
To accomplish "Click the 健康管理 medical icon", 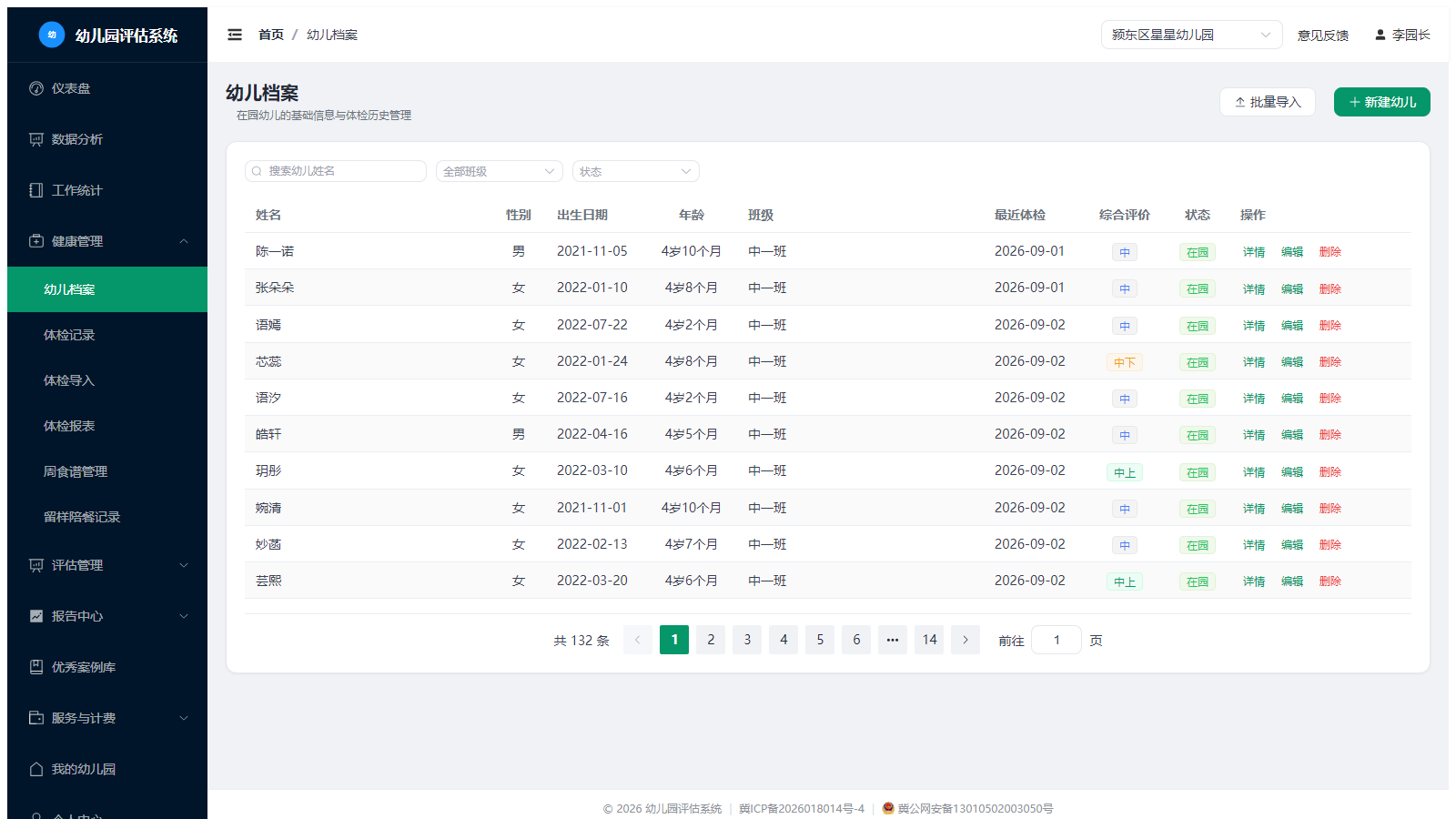I will point(36,241).
